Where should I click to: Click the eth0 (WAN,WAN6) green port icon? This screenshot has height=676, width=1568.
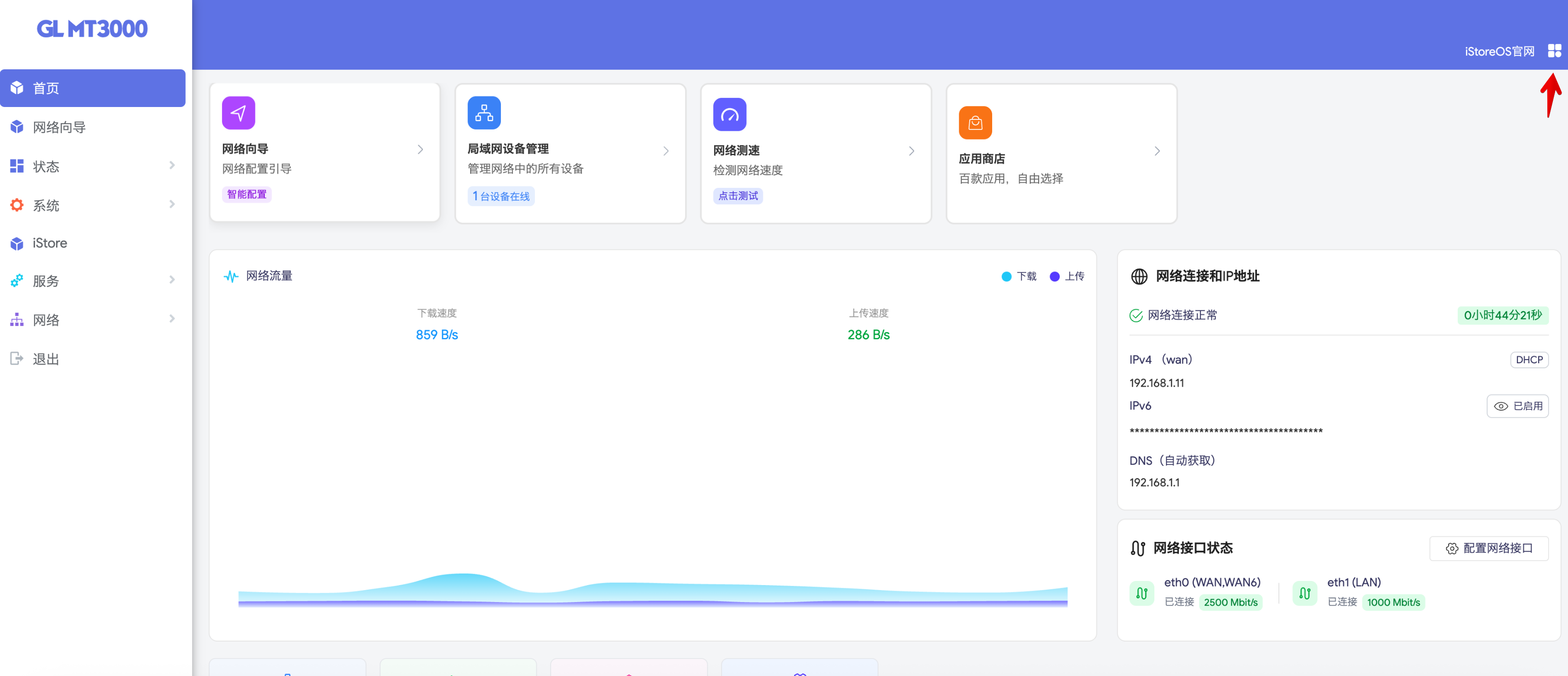[x=1142, y=592]
